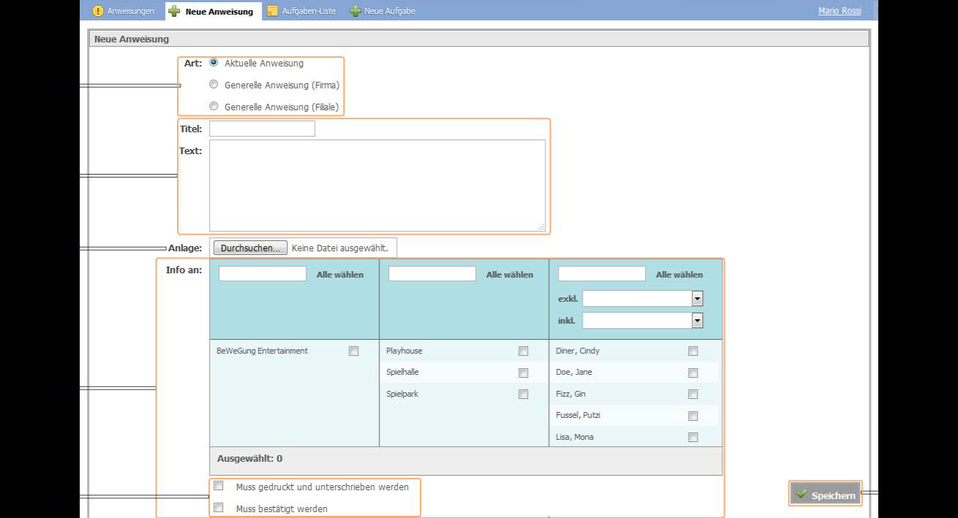The height and width of the screenshot is (518, 958).
Task: Open the Anweisungen tab
Action: 123,11
